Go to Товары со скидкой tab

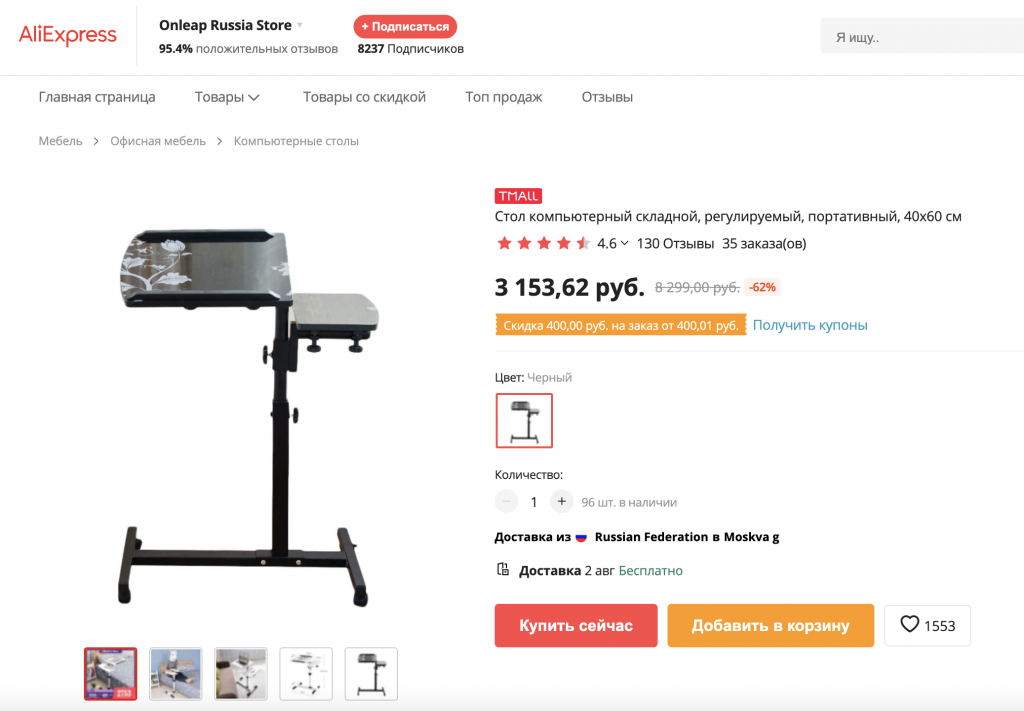[x=364, y=97]
